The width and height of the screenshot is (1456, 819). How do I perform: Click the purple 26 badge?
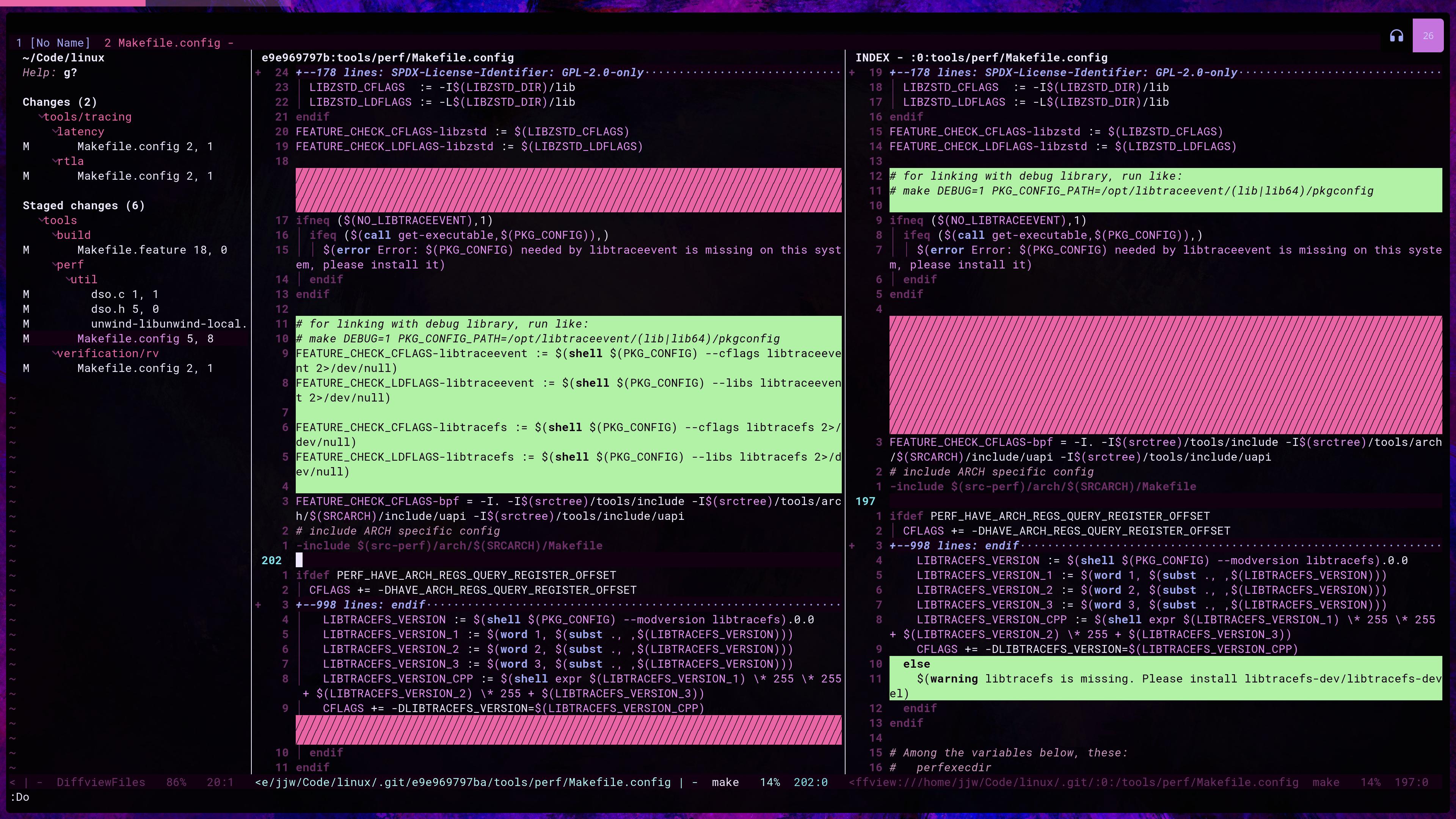tap(1428, 36)
